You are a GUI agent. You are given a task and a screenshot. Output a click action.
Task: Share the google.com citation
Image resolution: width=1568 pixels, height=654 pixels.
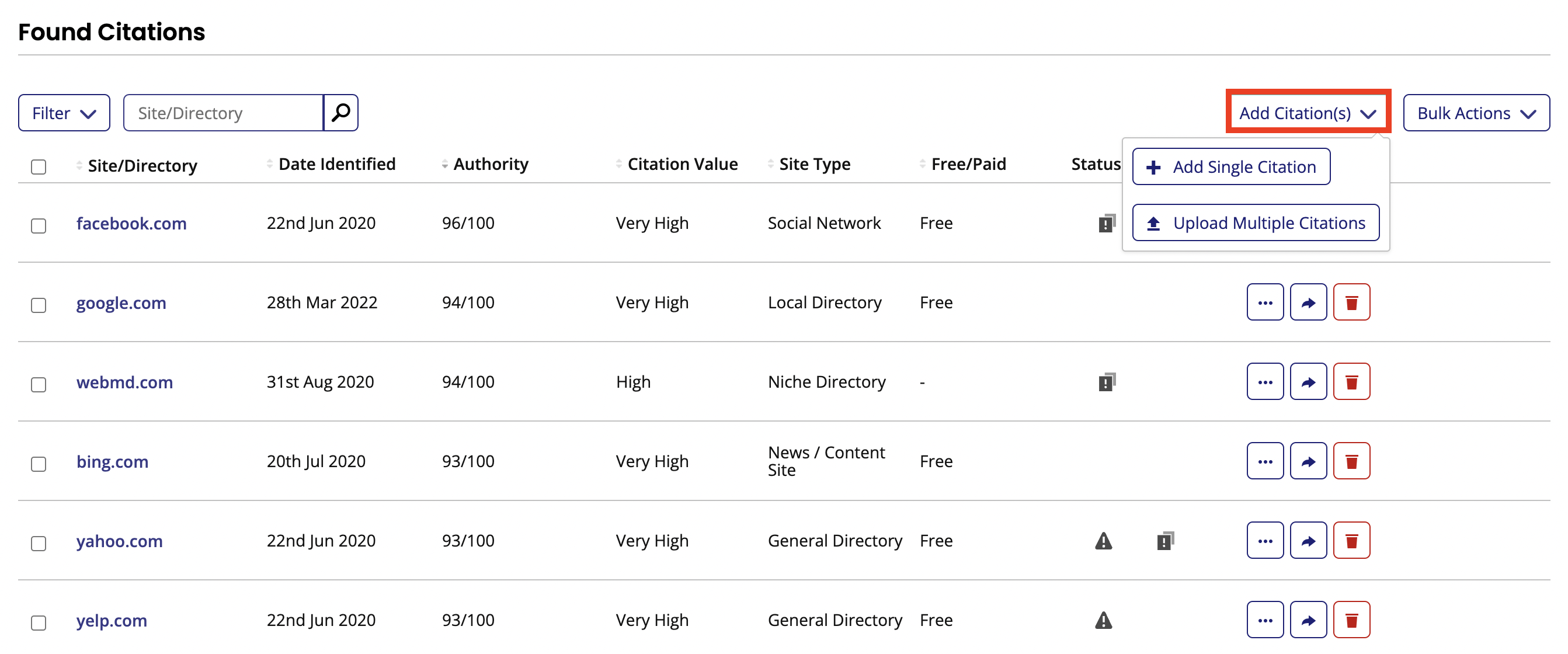click(x=1308, y=302)
